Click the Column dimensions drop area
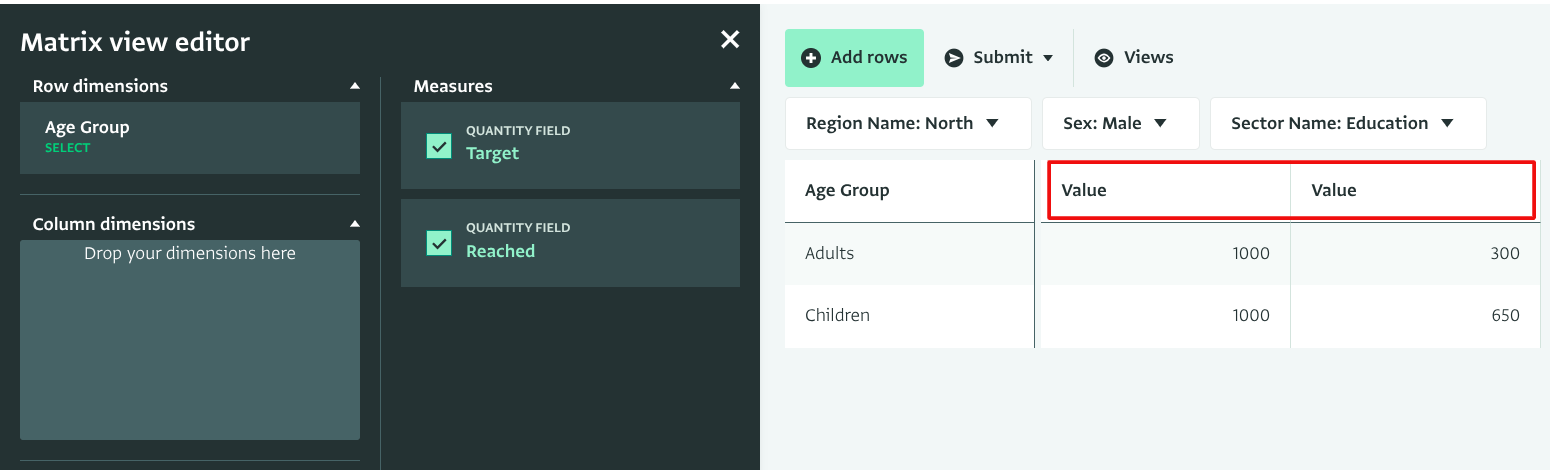 click(x=189, y=340)
